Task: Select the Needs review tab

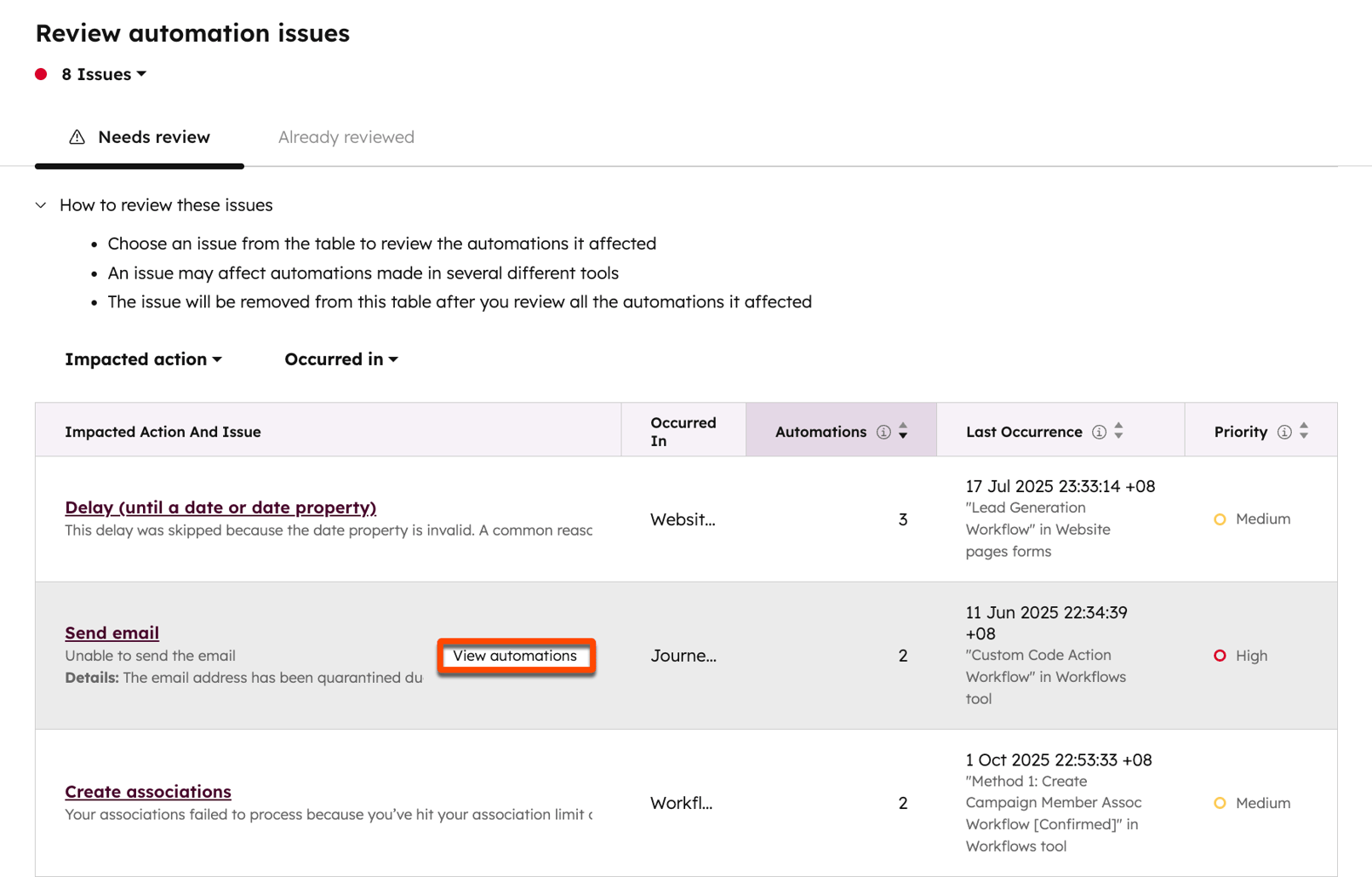Action: 153,136
